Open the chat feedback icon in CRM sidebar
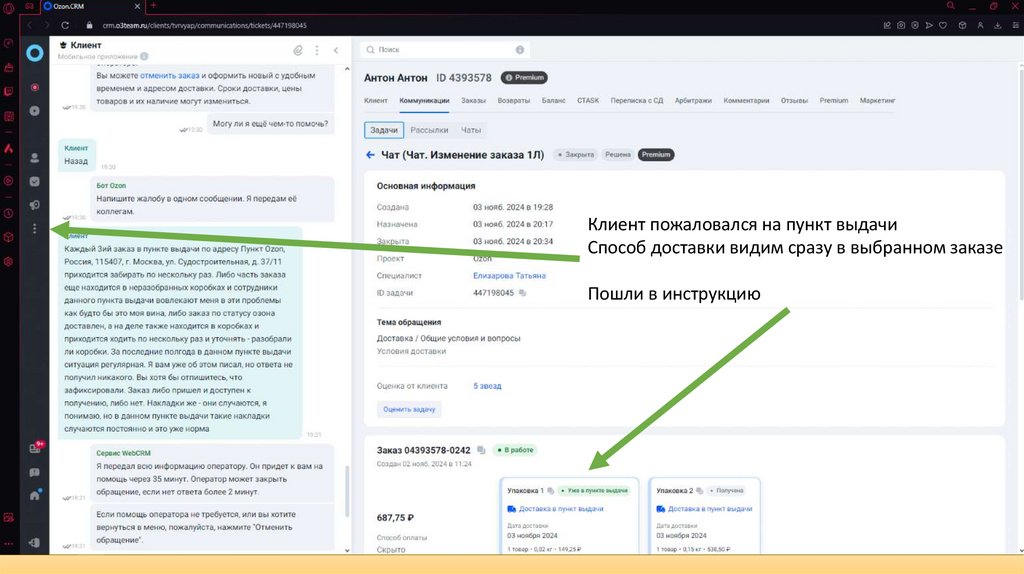Image resolution: width=1024 pixels, height=574 pixels. point(35,472)
